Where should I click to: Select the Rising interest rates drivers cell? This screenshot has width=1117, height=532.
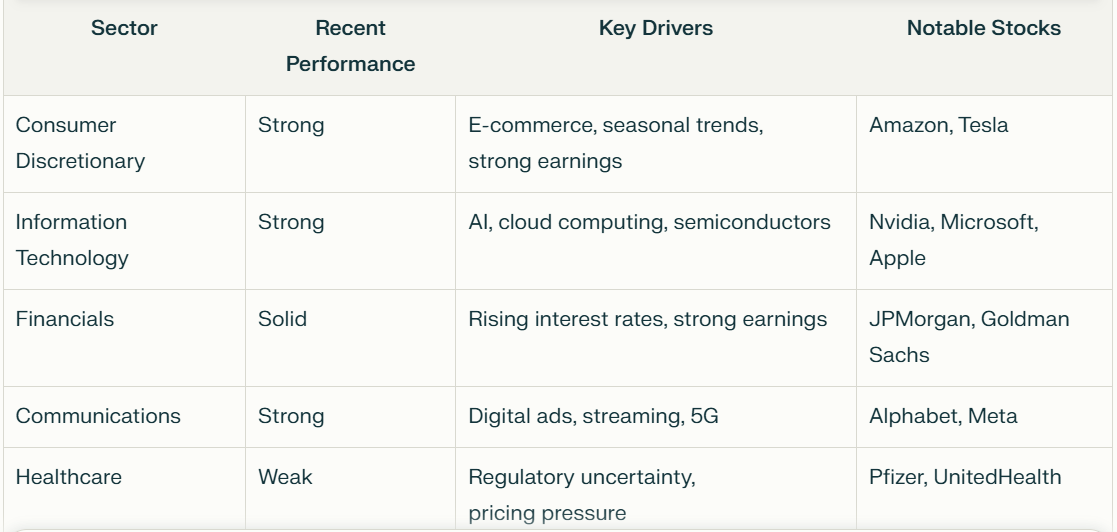coord(655,338)
